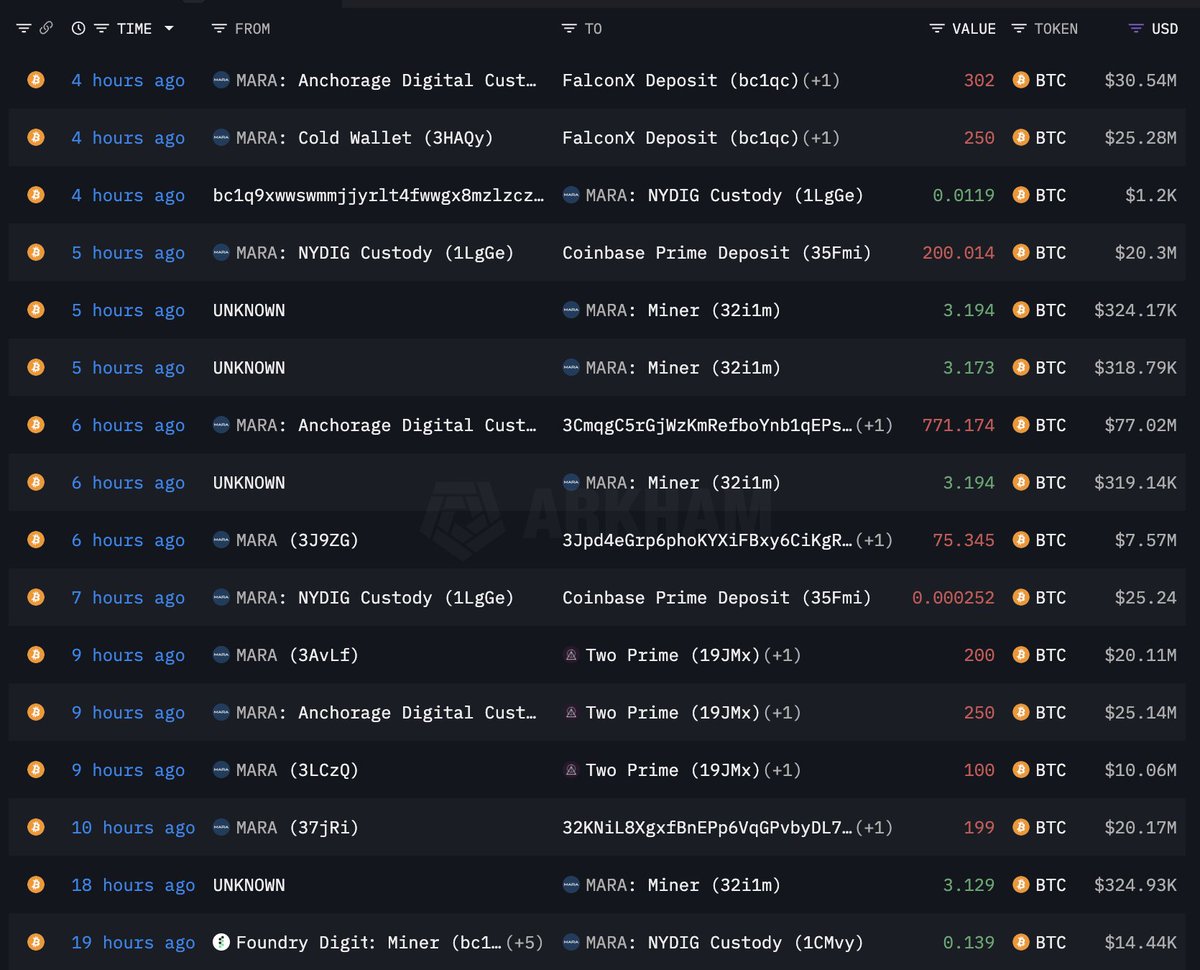
Task: Click MARA logo next to NYDIG Custody (1CMvy)
Action: [572, 942]
